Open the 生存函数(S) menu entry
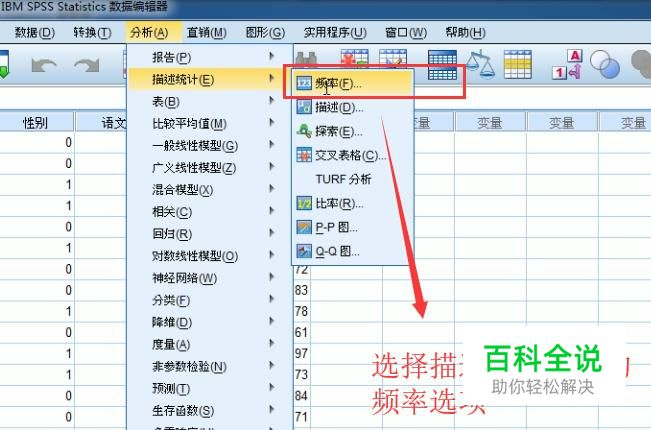Image resolution: width=651 pixels, height=430 pixels. click(x=209, y=410)
